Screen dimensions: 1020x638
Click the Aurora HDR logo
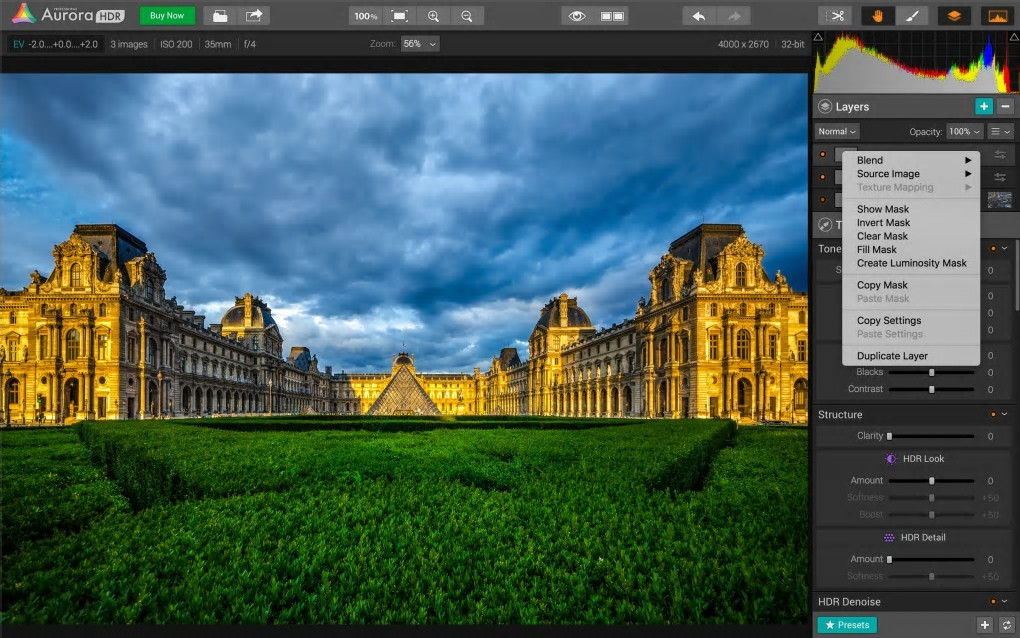(x=68, y=14)
